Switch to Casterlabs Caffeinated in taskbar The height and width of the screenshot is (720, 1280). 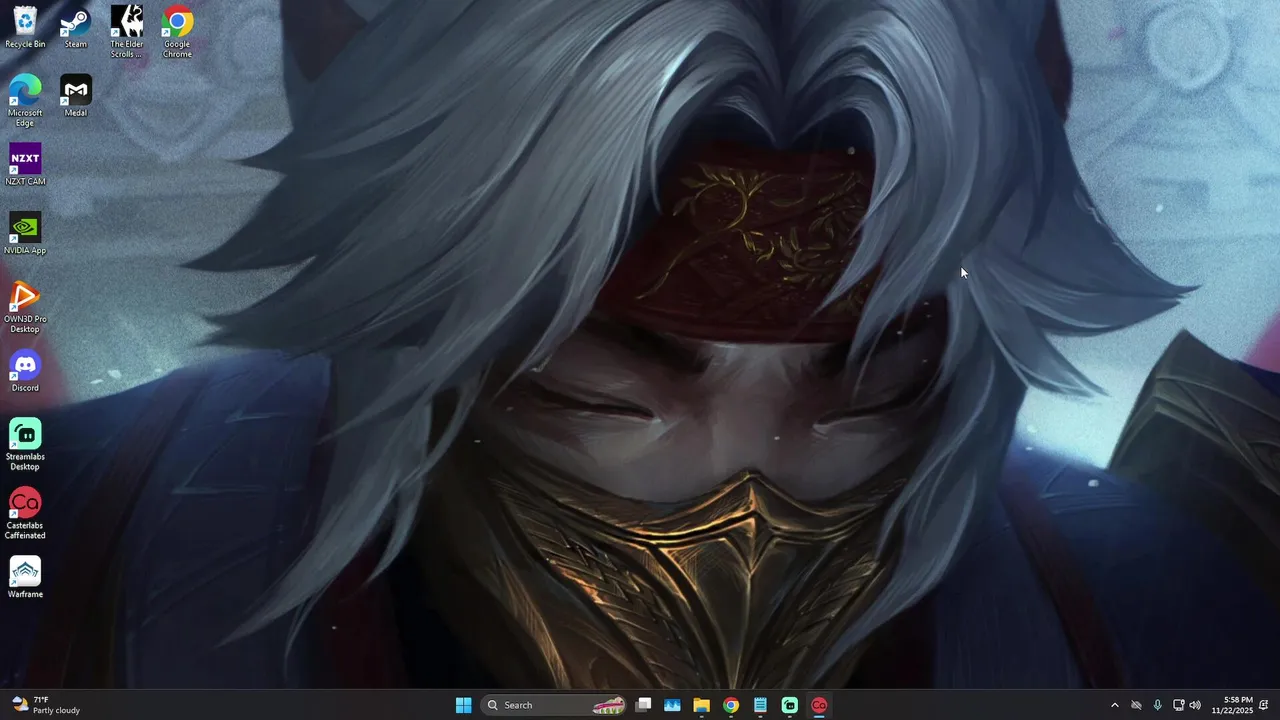(819, 705)
